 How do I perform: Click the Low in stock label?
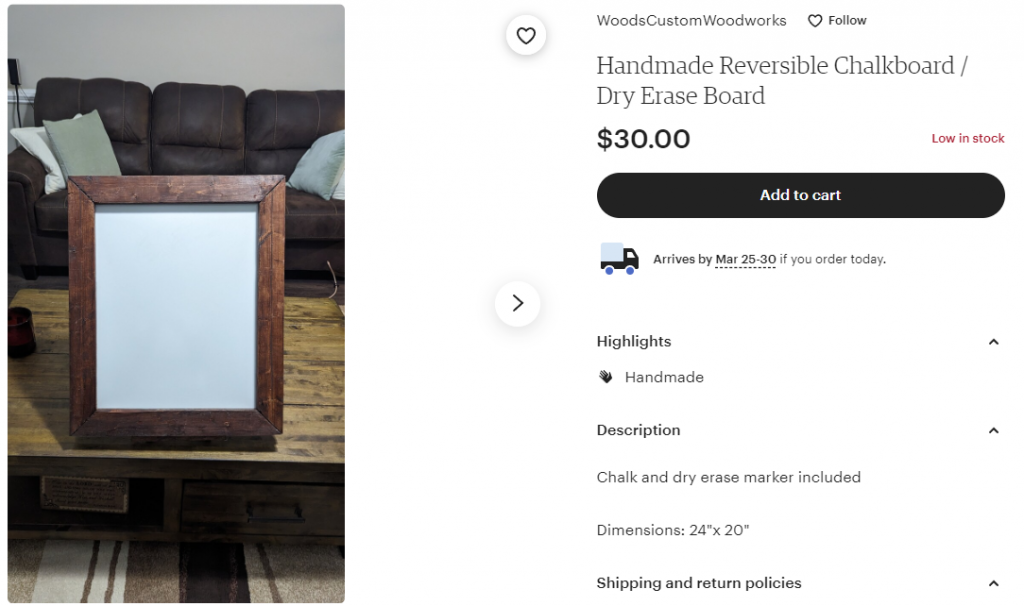(x=968, y=138)
